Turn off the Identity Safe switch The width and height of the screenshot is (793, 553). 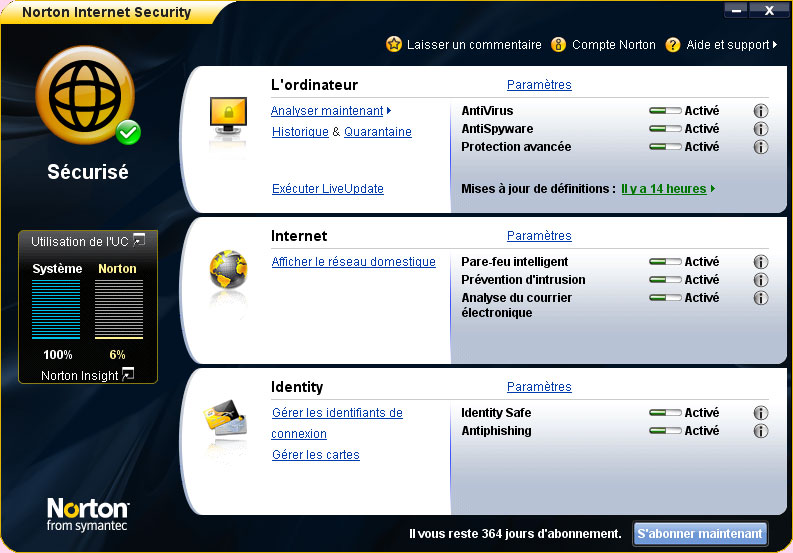pyautogui.click(x=664, y=413)
